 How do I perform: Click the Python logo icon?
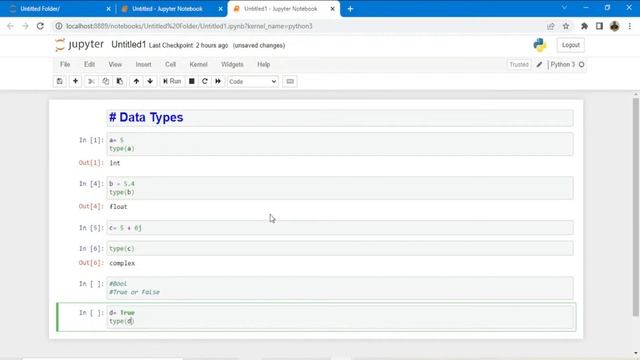540,45
